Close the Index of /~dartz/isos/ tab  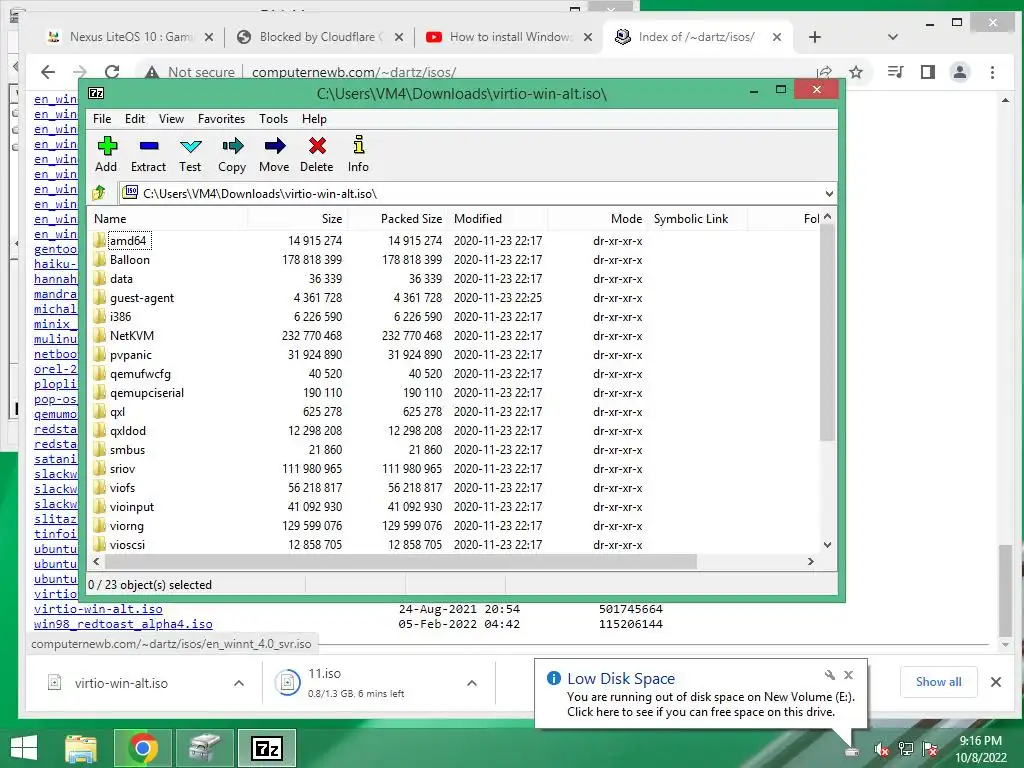pos(776,37)
